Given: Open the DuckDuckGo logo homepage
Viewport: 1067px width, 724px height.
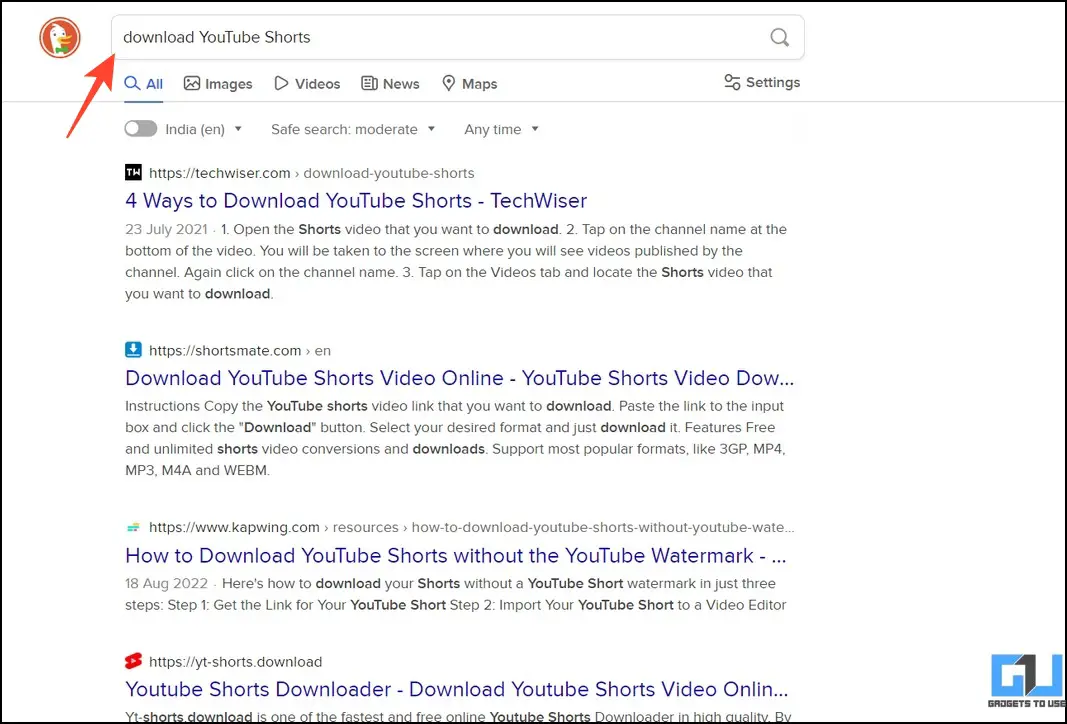Looking at the screenshot, I should [x=60, y=37].
